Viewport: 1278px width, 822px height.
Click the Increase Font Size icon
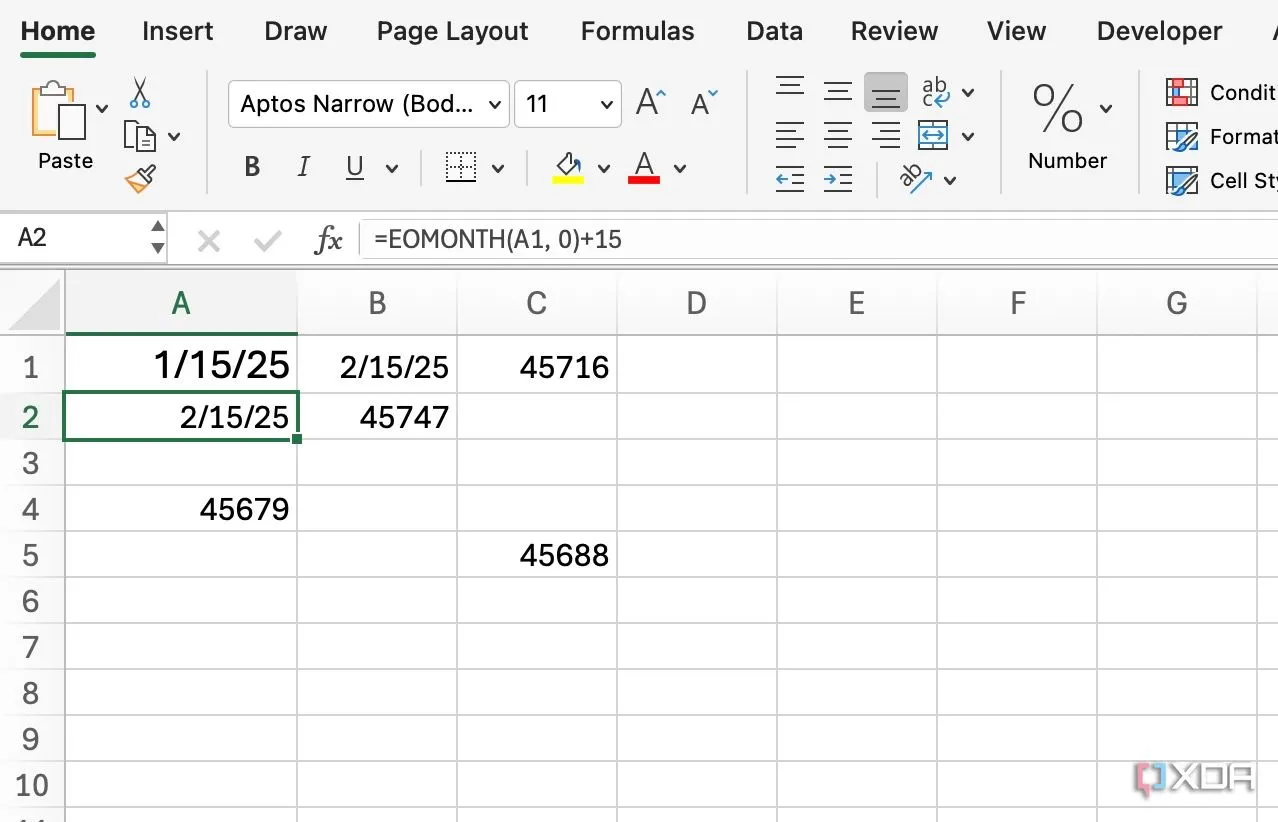pyautogui.click(x=651, y=103)
